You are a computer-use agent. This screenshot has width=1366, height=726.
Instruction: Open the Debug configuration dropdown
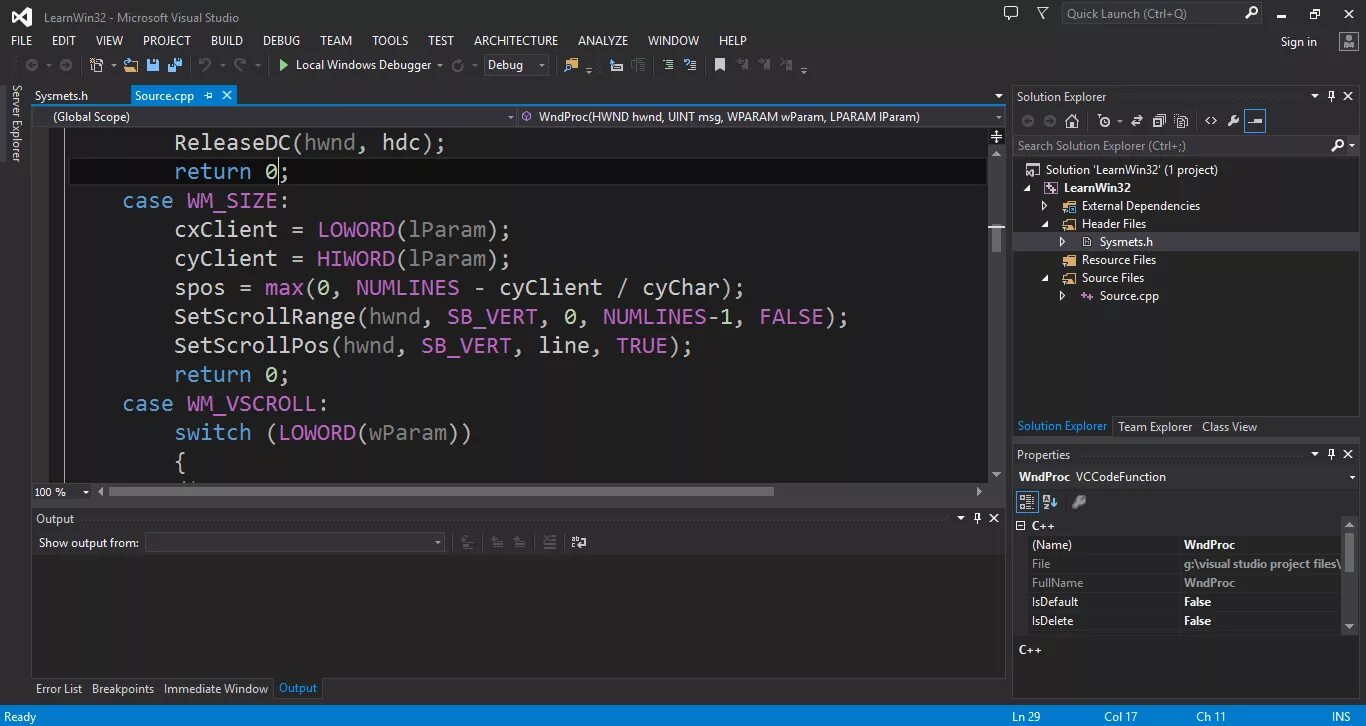516,65
